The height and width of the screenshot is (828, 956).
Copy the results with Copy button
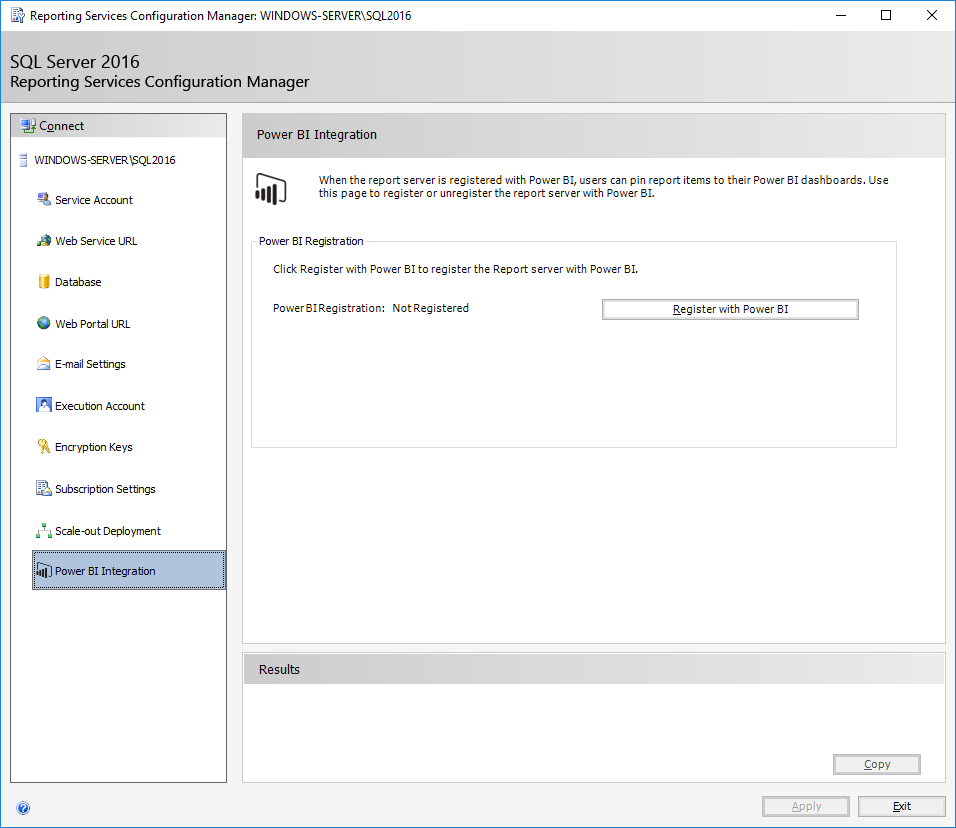(x=877, y=764)
